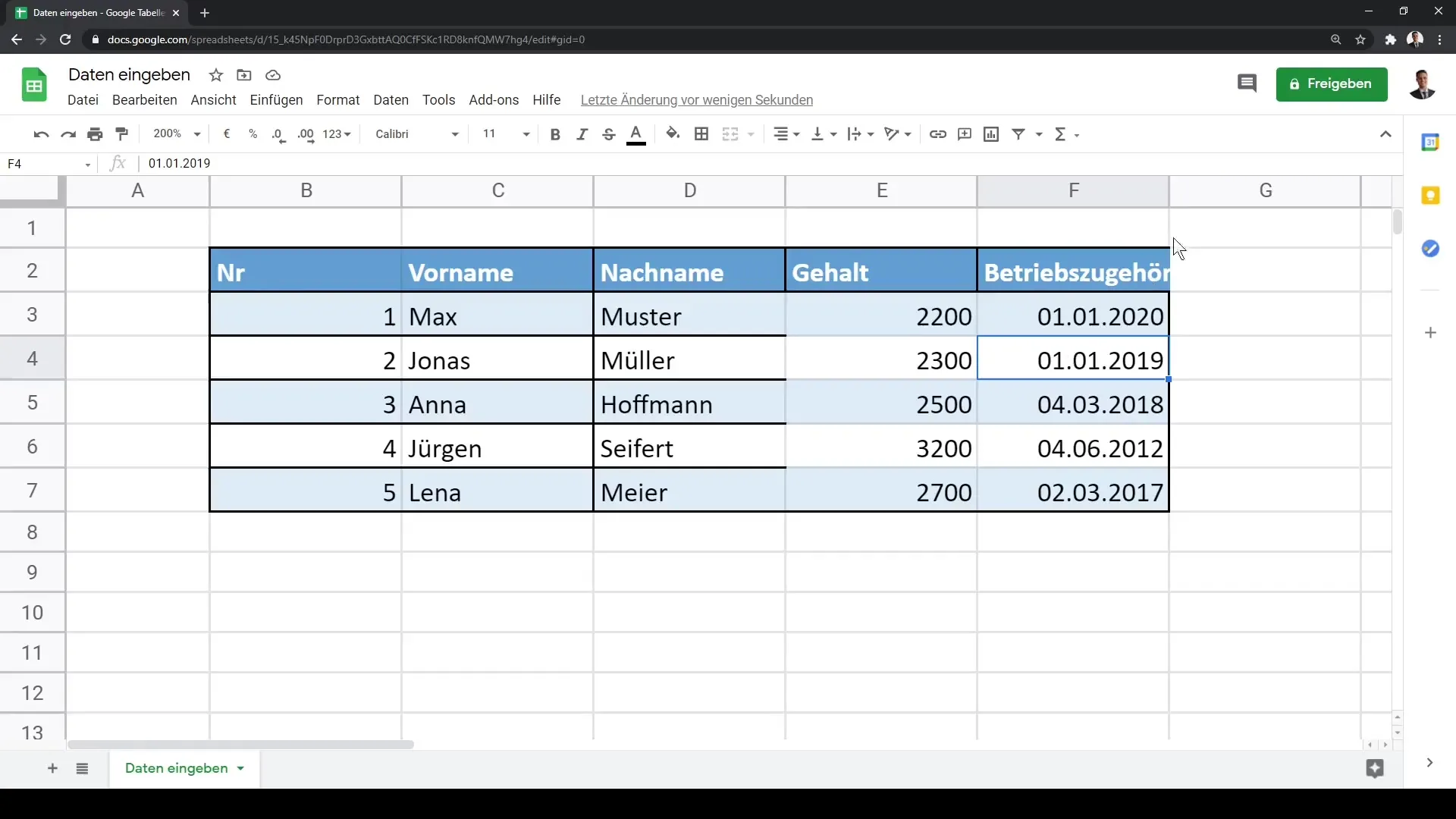Image resolution: width=1456 pixels, height=819 pixels.
Task: Click the create filter funnel icon
Action: coord(1018,134)
